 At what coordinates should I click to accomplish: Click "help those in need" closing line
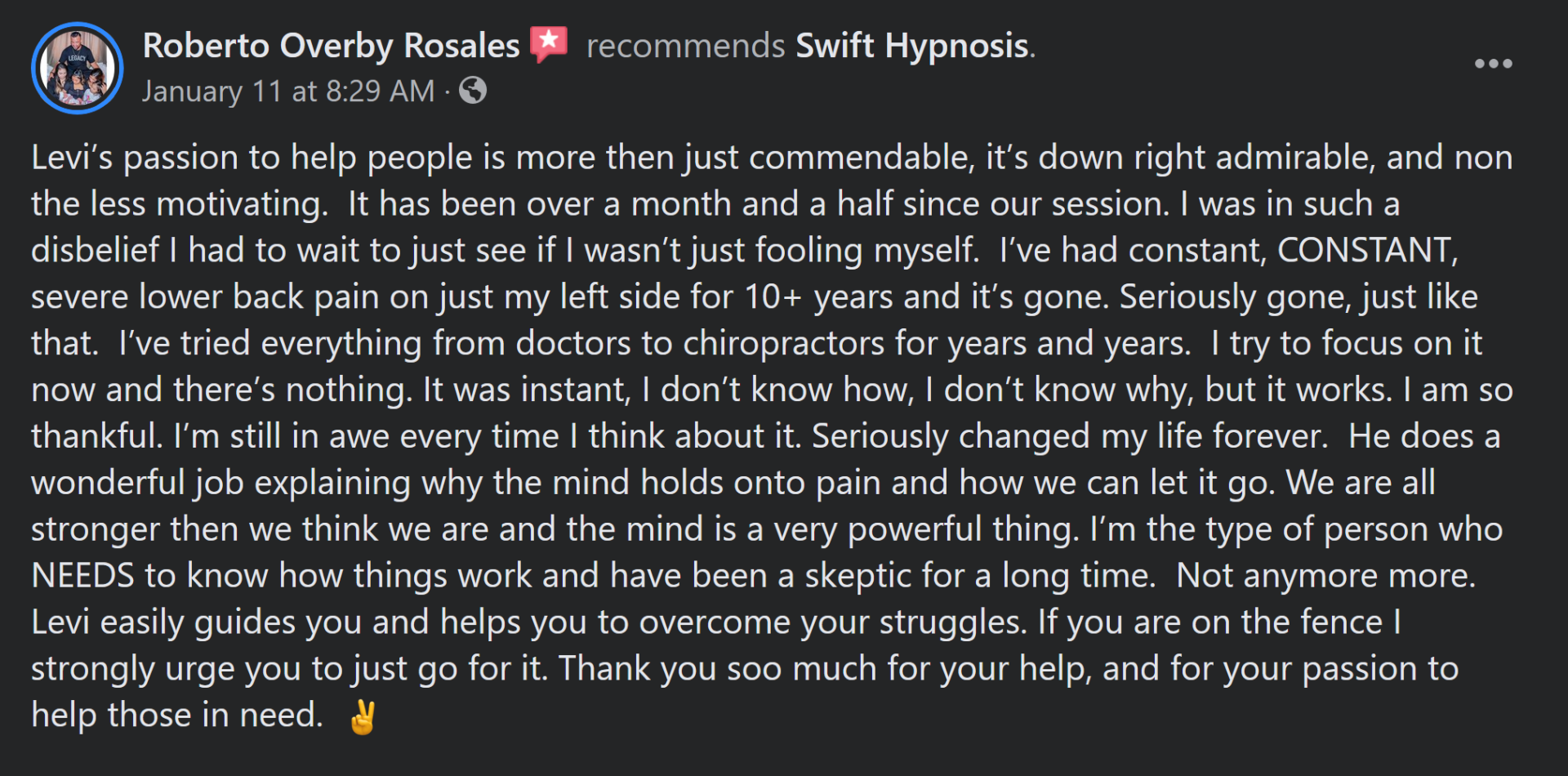point(176,716)
